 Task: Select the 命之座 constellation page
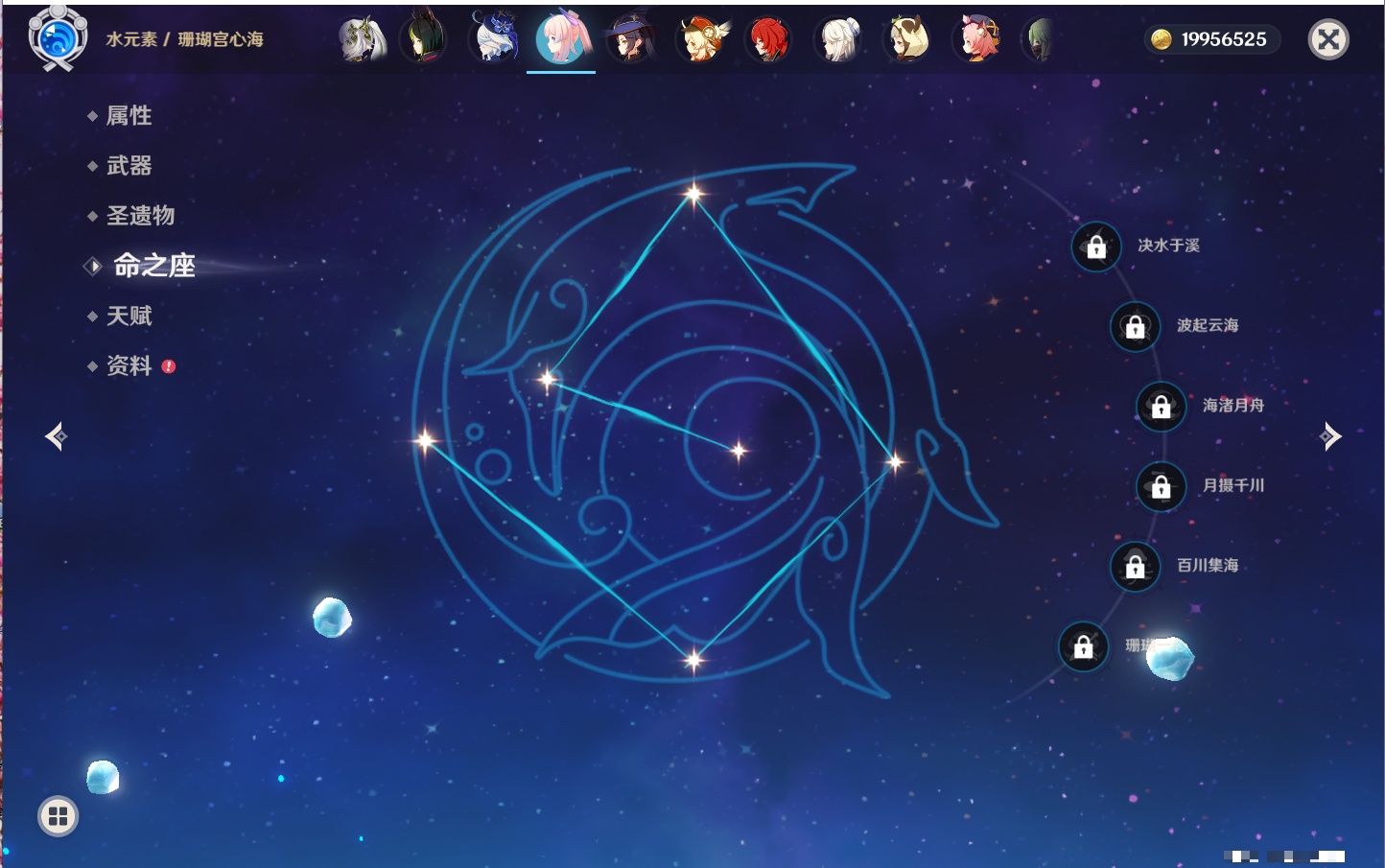pos(154,266)
